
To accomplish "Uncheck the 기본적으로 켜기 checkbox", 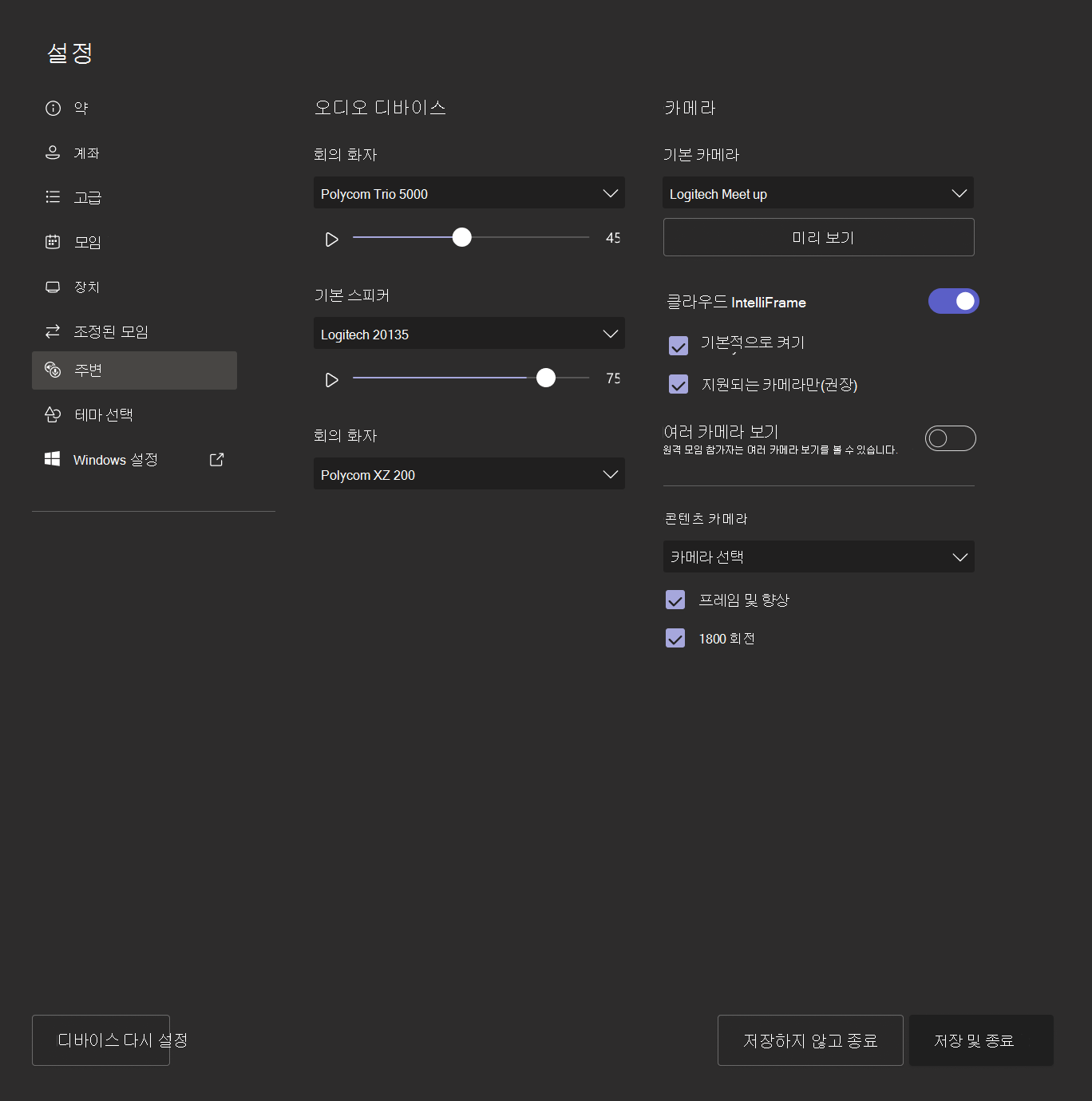I will click(x=679, y=346).
